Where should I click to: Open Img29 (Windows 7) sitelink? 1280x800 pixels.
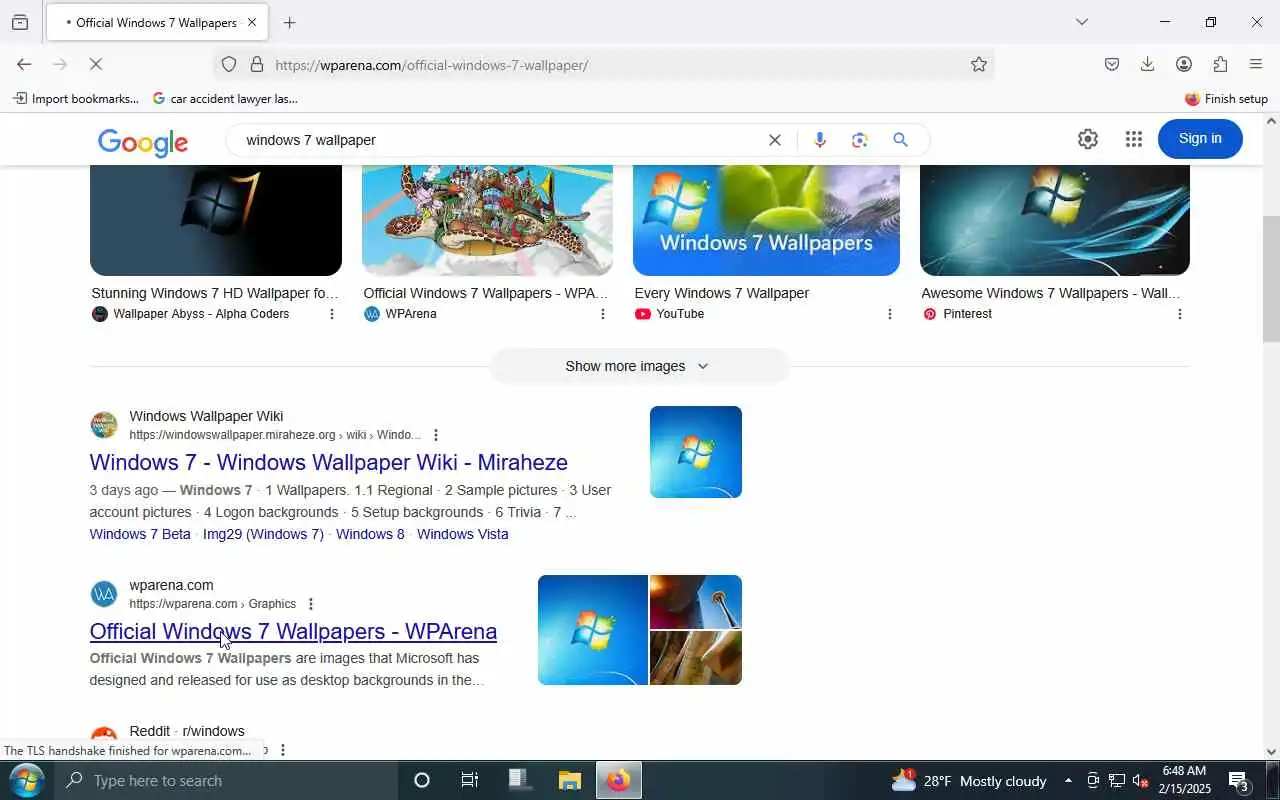(x=263, y=534)
